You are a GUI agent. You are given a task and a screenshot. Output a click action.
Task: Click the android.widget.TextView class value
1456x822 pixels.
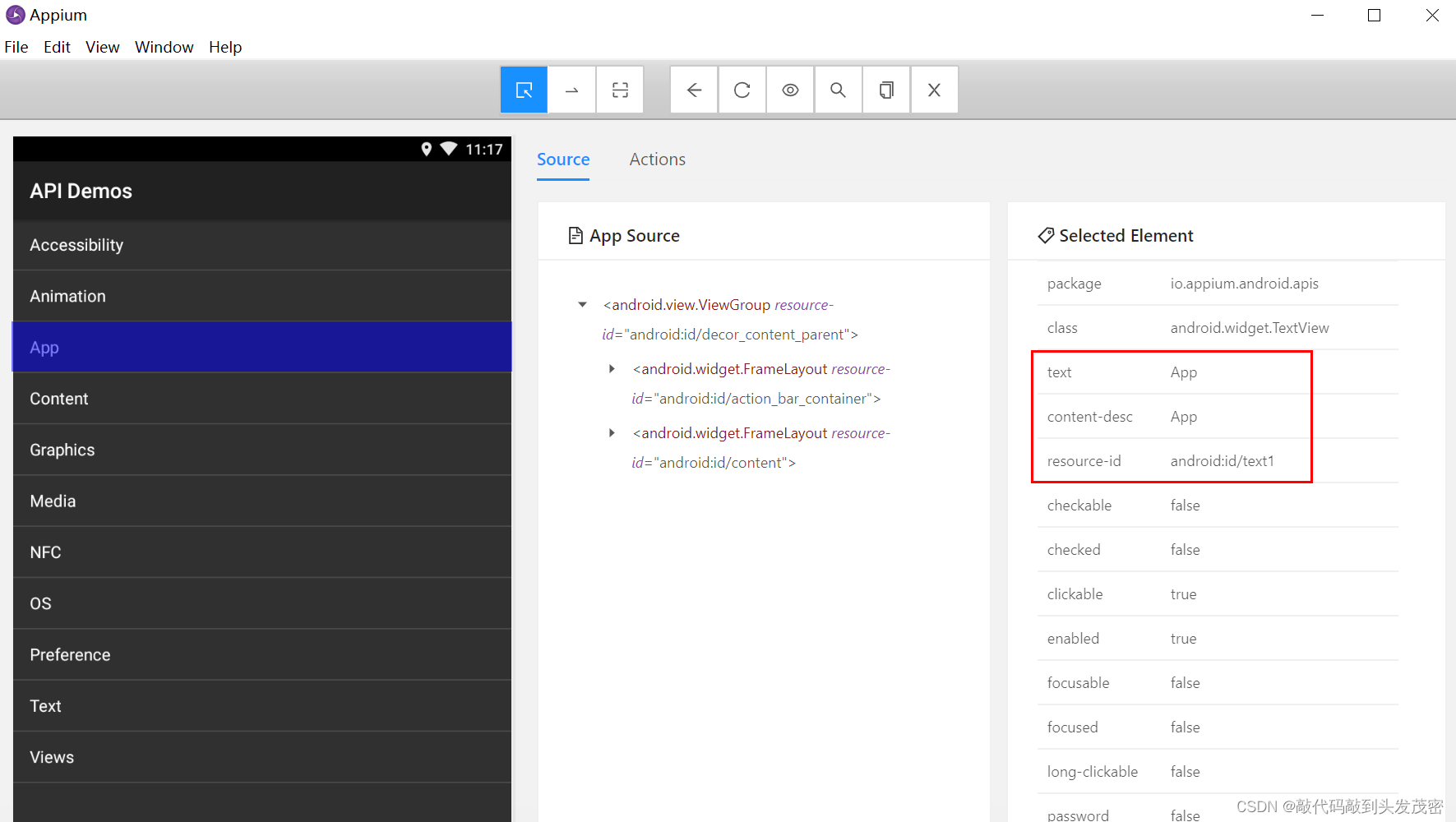click(x=1250, y=328)
